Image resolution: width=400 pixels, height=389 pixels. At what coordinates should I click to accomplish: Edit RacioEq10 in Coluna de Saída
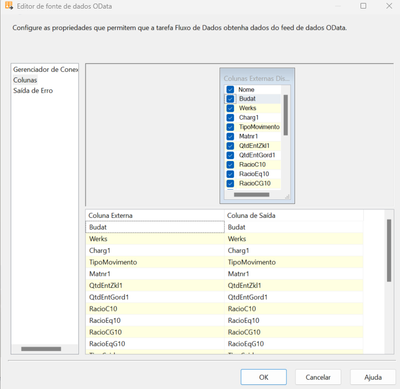(294, 320)
